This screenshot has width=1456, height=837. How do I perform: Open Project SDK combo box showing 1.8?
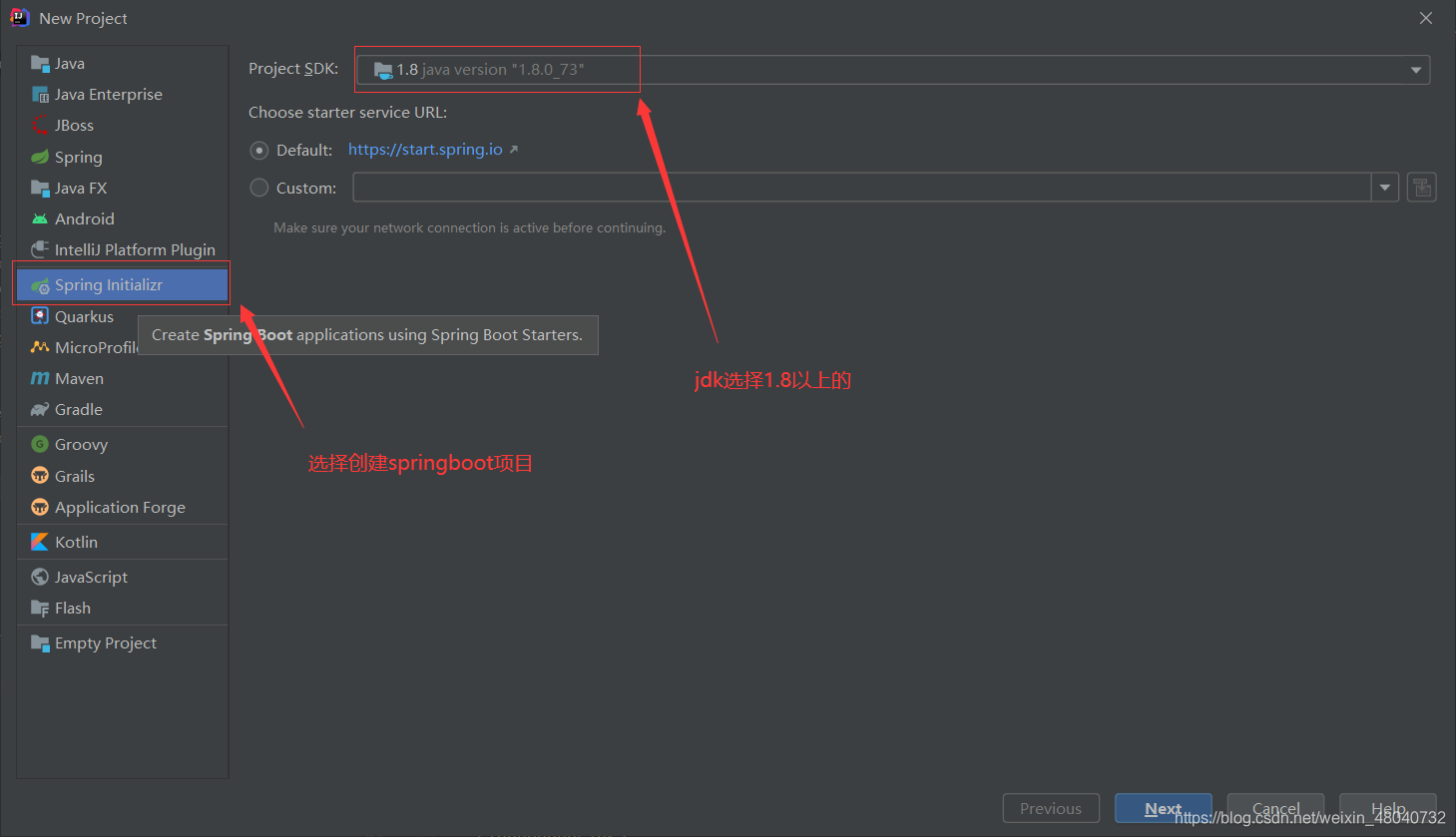(893, 70)
